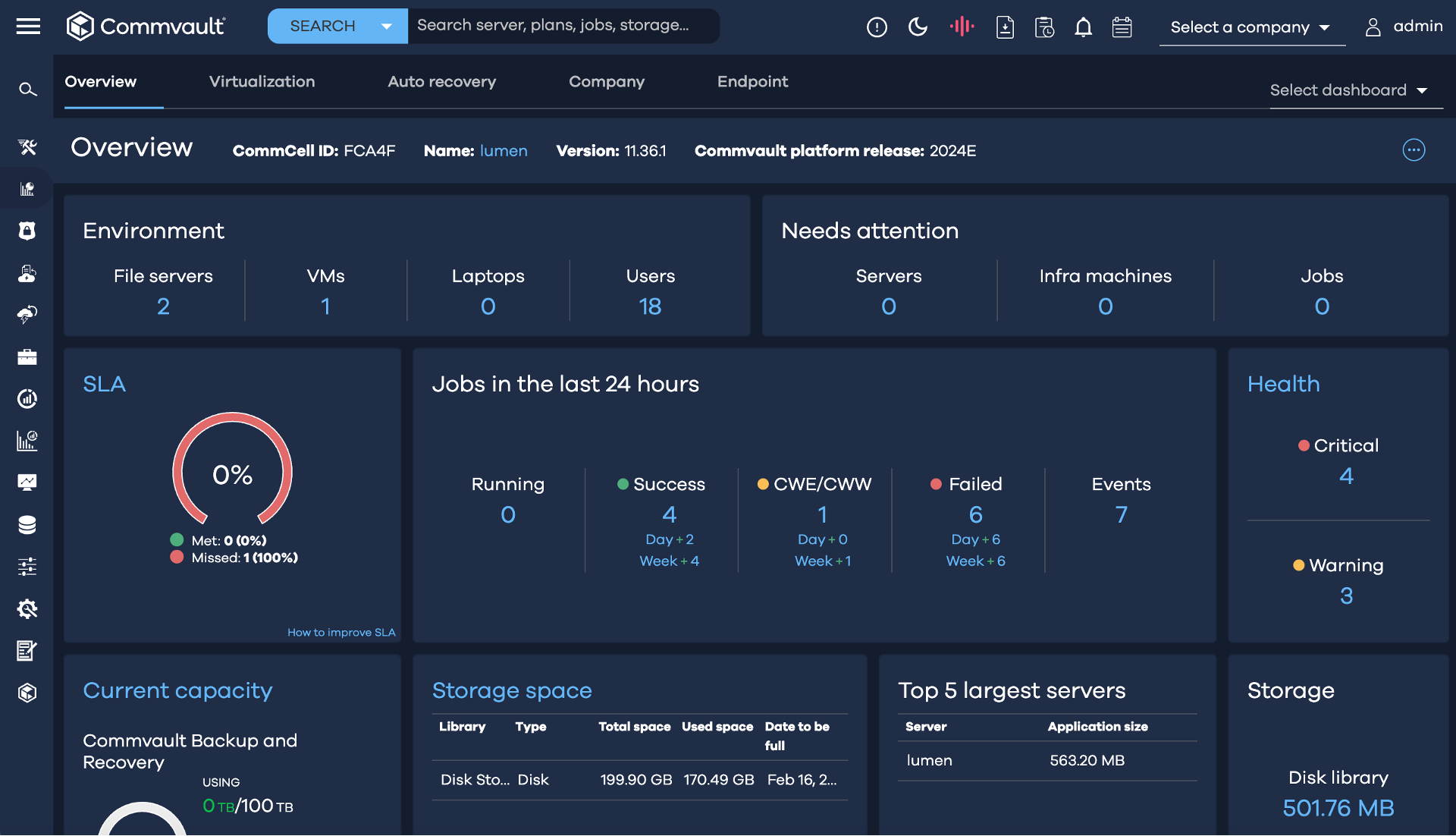
Task: Click the sidebar briefcase jobs icon
Action: [x=27, y=357]
